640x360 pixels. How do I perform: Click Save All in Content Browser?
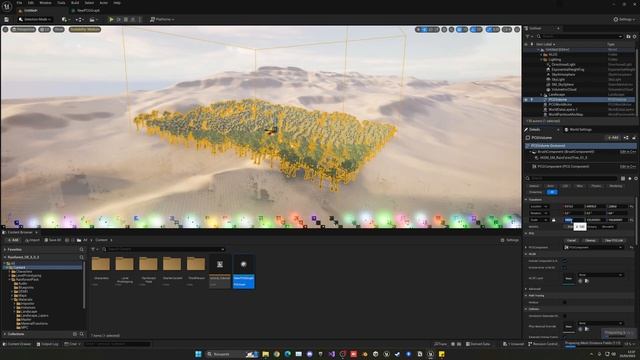point(53,240)
